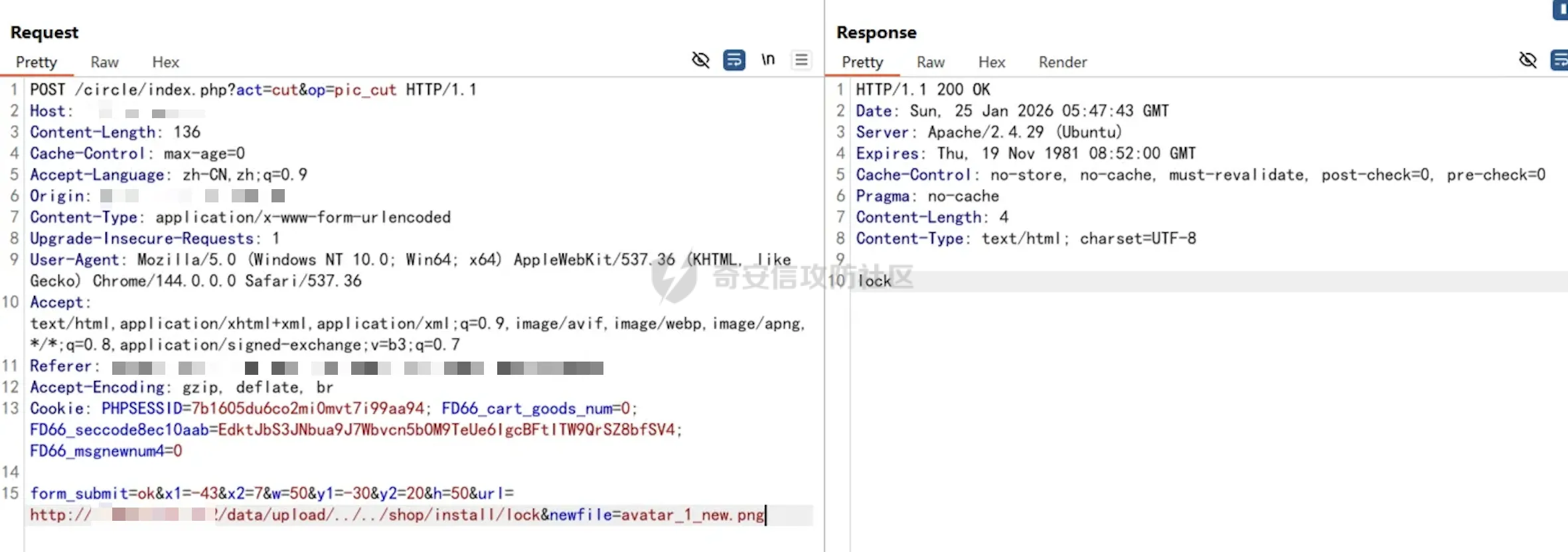Click the HTTP/1.1 200 OK status line
Screen dimensions: 1568x552
pos(922,90)
